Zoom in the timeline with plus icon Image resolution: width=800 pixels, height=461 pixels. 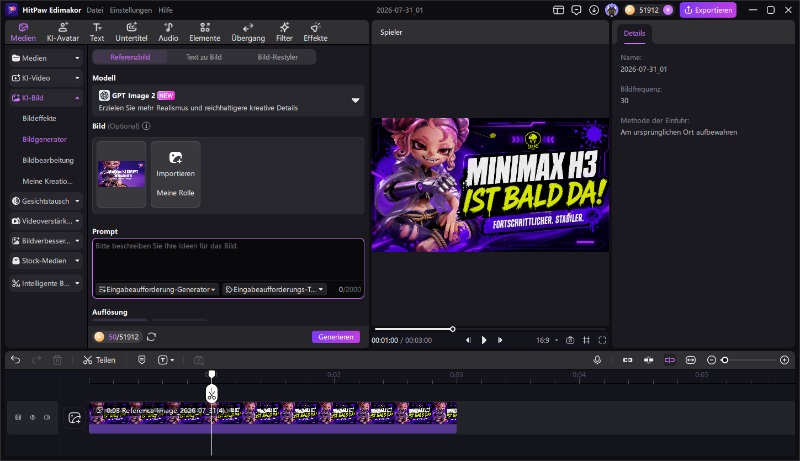pyautogui.click(x=785, y=360)
